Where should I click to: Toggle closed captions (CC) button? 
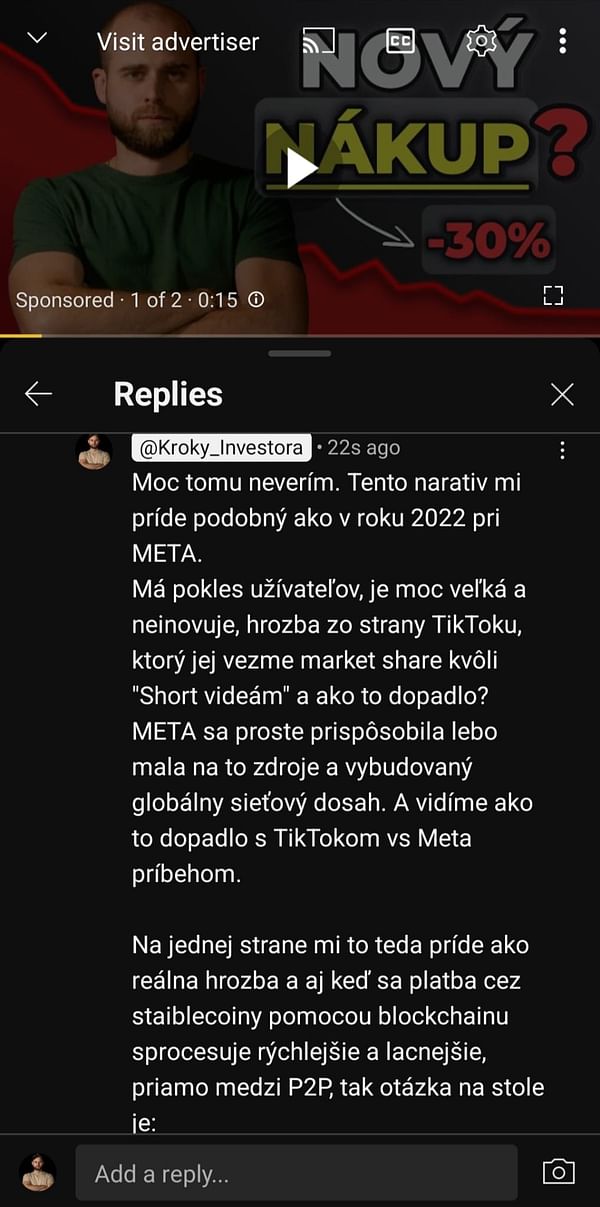[x=400, y=41]
